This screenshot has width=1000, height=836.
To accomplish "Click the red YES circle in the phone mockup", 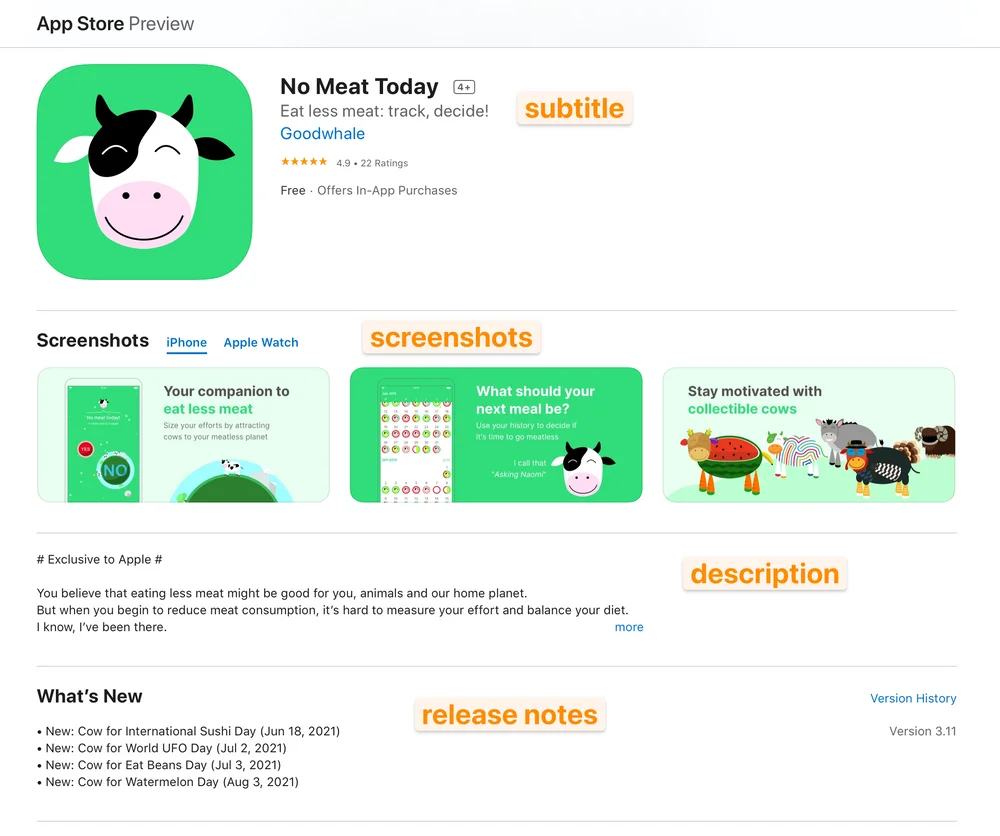I will click(x=85, y=449).
